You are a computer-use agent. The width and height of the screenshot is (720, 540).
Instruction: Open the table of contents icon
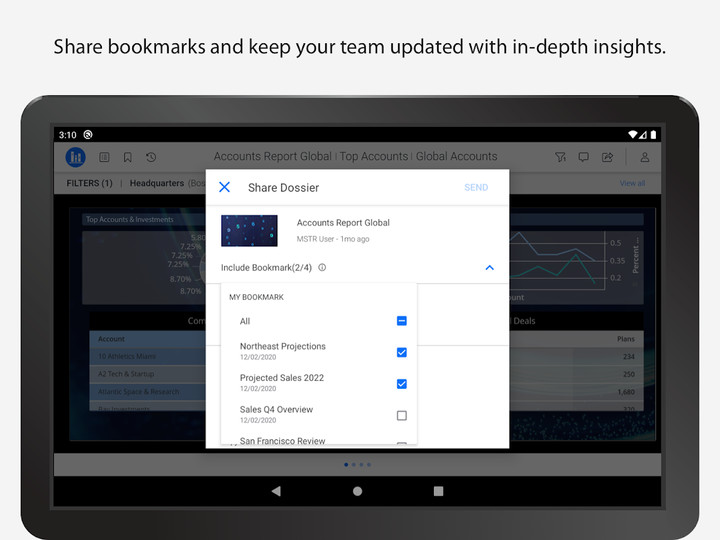click(104, 158)
